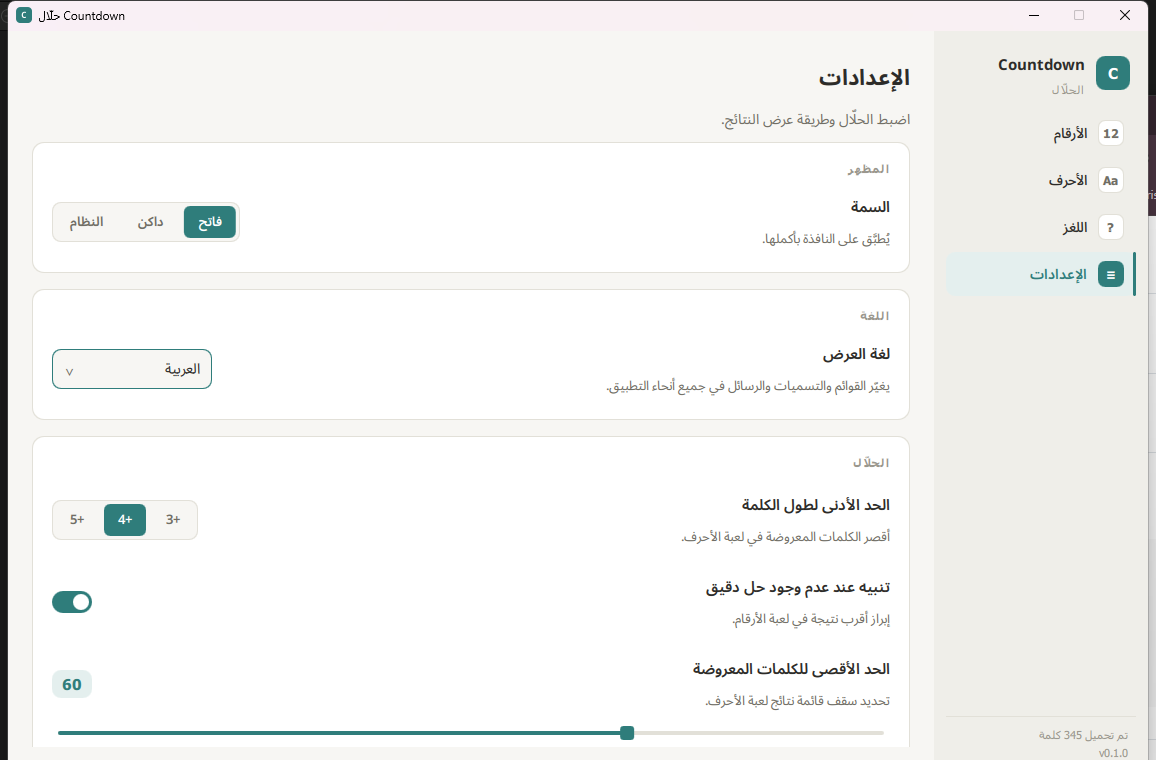
Task: Click the language dropdown chevron arrow
Action: (69, 372)
